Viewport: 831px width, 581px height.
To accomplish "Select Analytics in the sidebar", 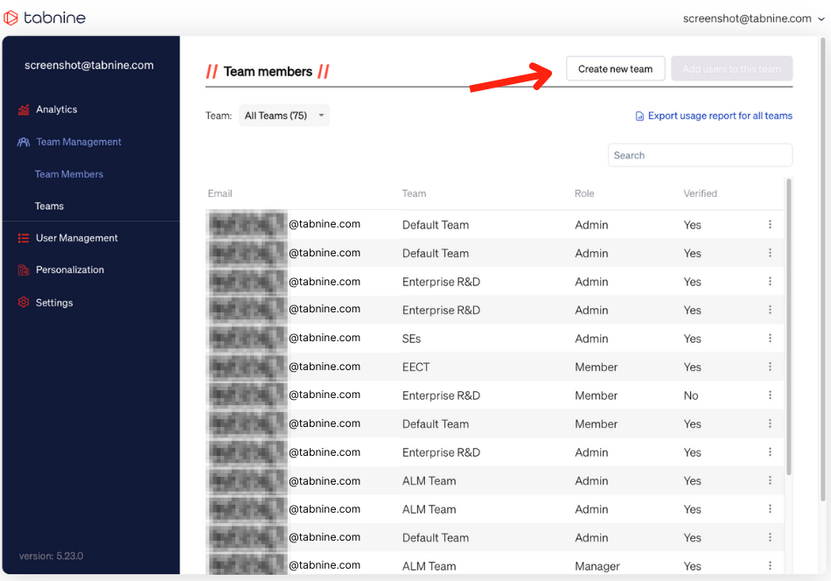I will pos(56,110).
